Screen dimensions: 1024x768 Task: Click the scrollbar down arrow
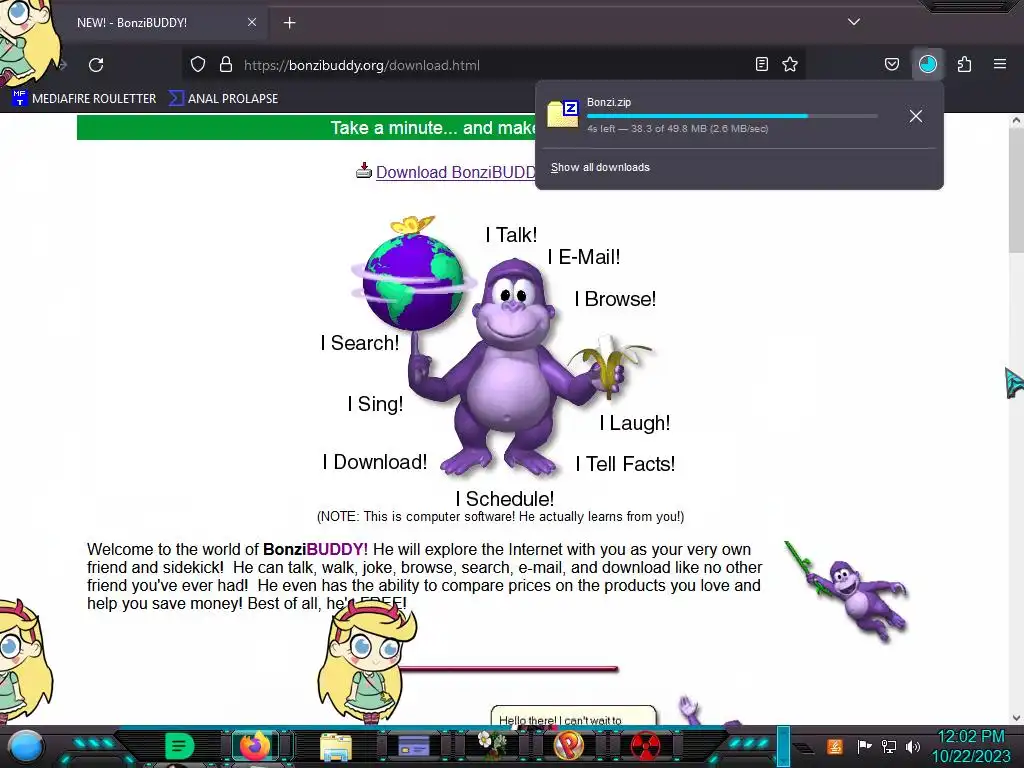pos(1016,717)
